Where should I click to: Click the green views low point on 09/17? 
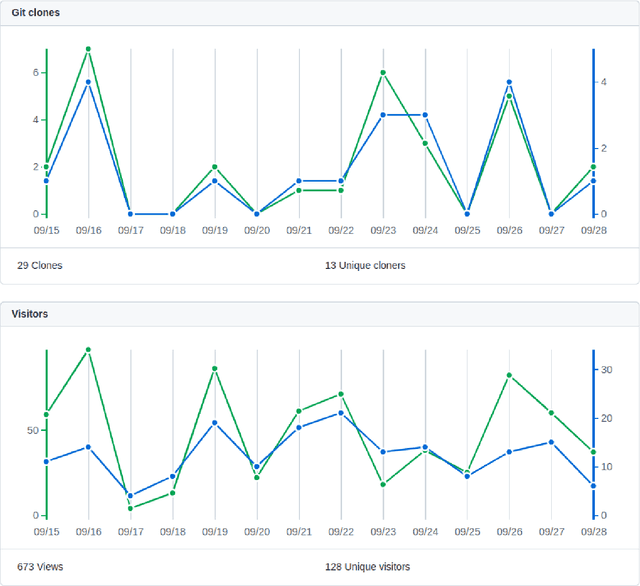coord(130,508)
